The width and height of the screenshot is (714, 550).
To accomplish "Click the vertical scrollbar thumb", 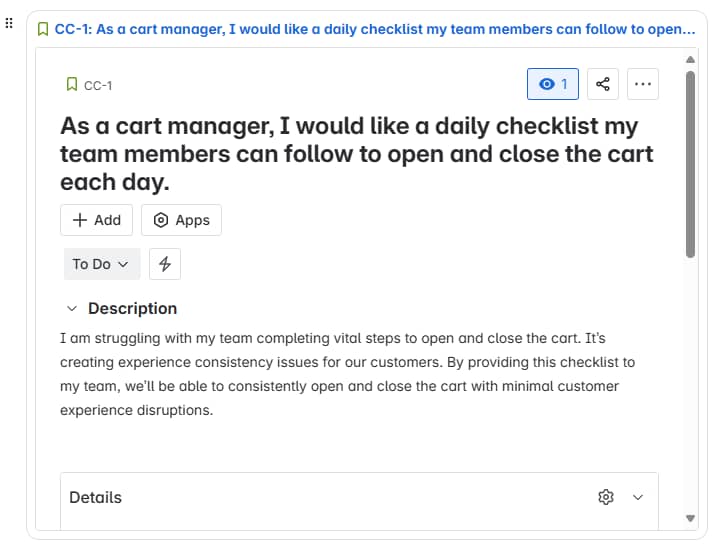I will click(690, 164).
